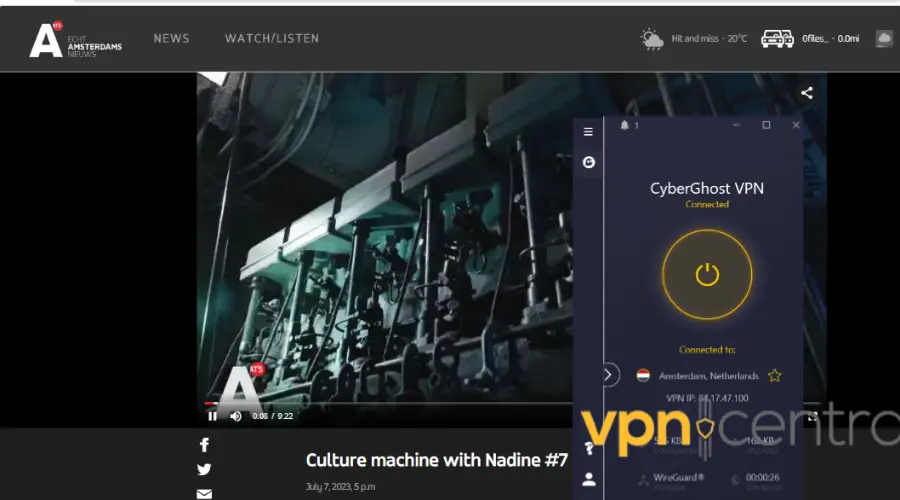Click the WireGuard protocol label
This screenshot has width=900, height=500.
(x=678, y=478)
